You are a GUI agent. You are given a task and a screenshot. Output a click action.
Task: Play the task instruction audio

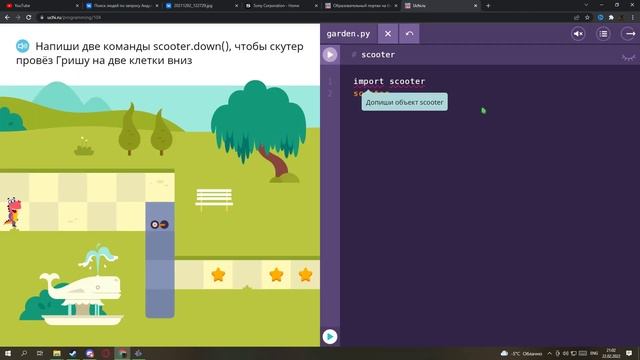coord(22,46)
